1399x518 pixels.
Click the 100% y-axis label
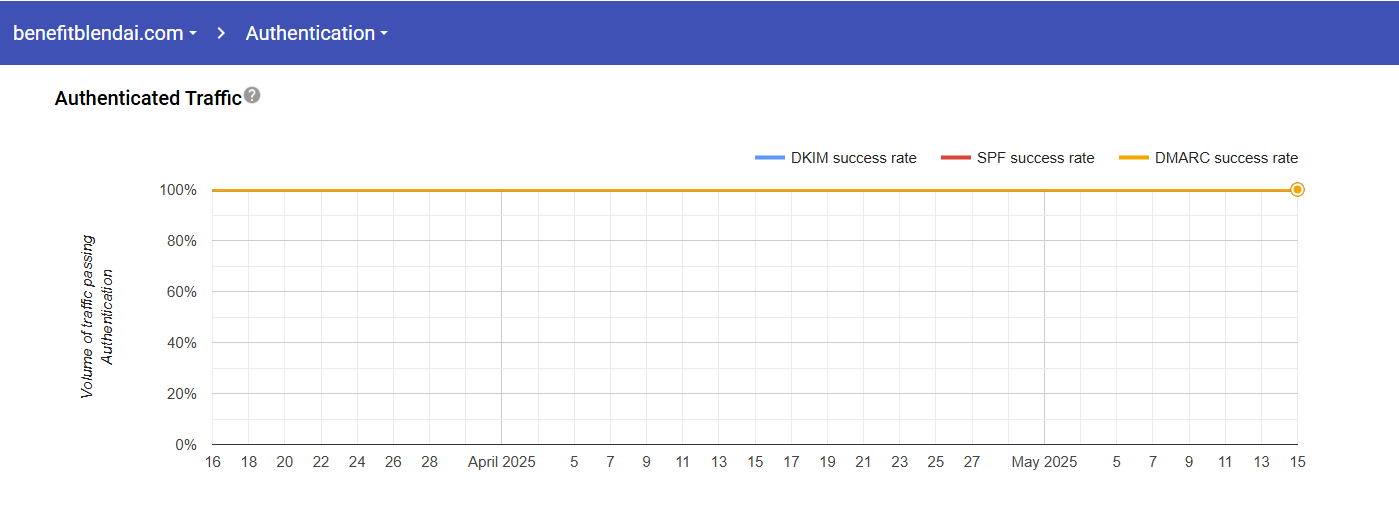click(177, 190)
